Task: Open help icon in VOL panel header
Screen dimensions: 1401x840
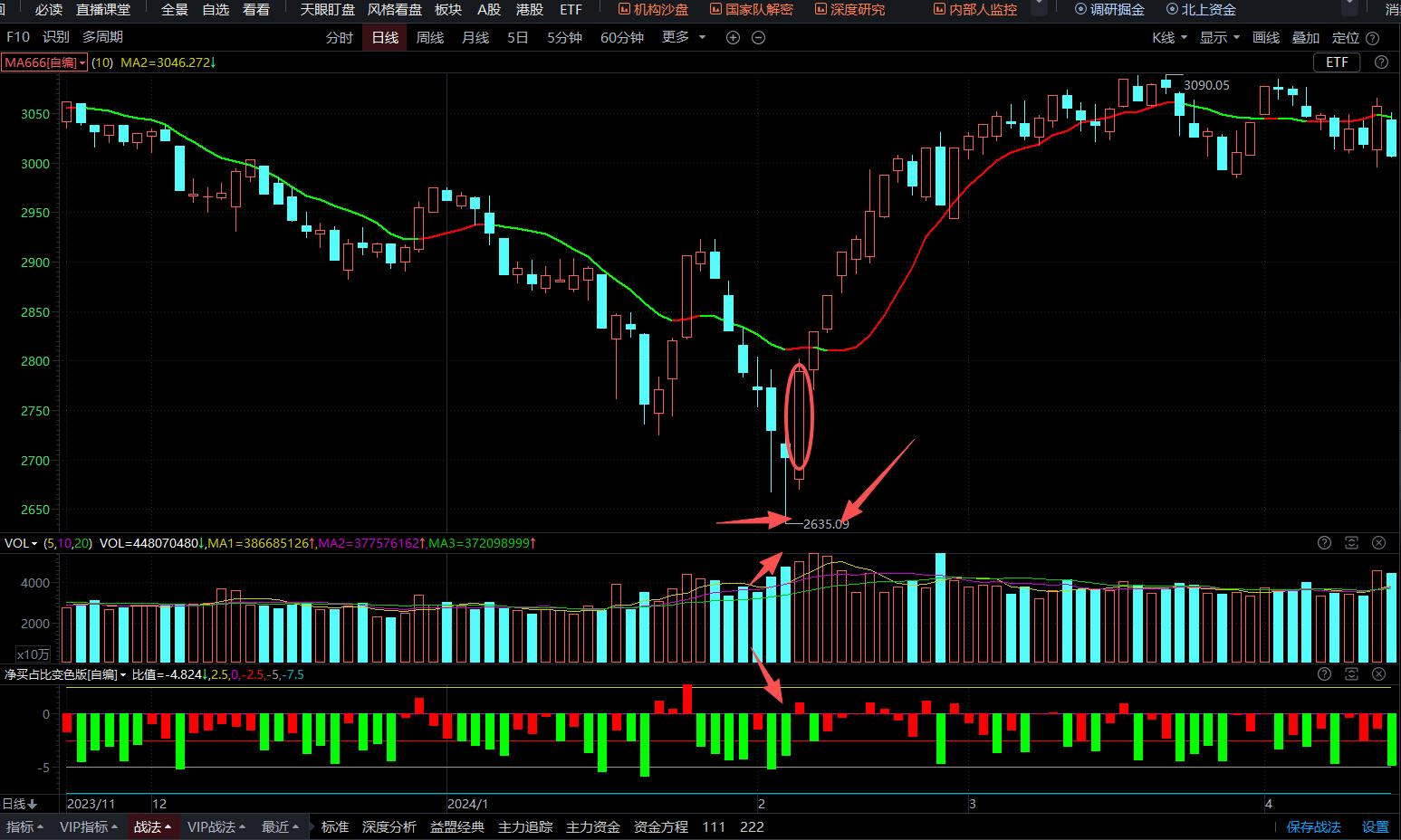Action: pyautogui.click(x=1325, y=543)
